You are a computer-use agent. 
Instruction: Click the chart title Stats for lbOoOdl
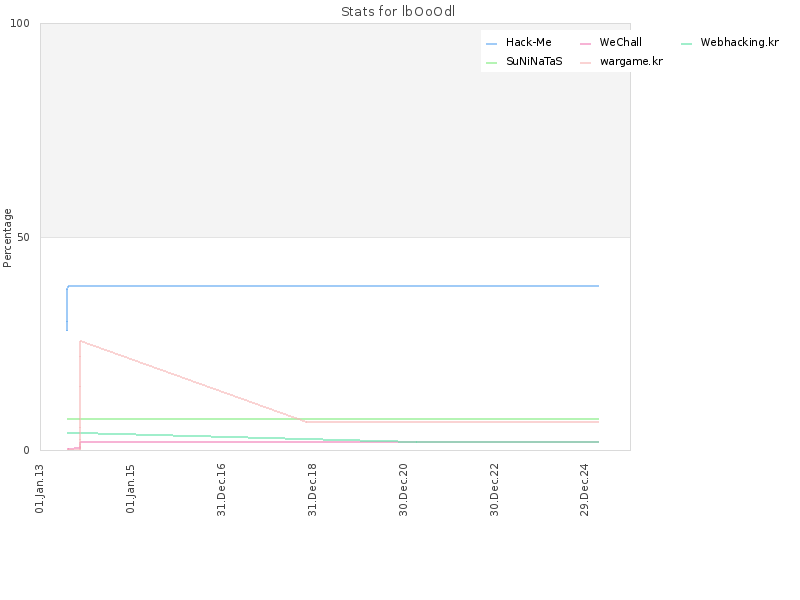pos(398,11)
